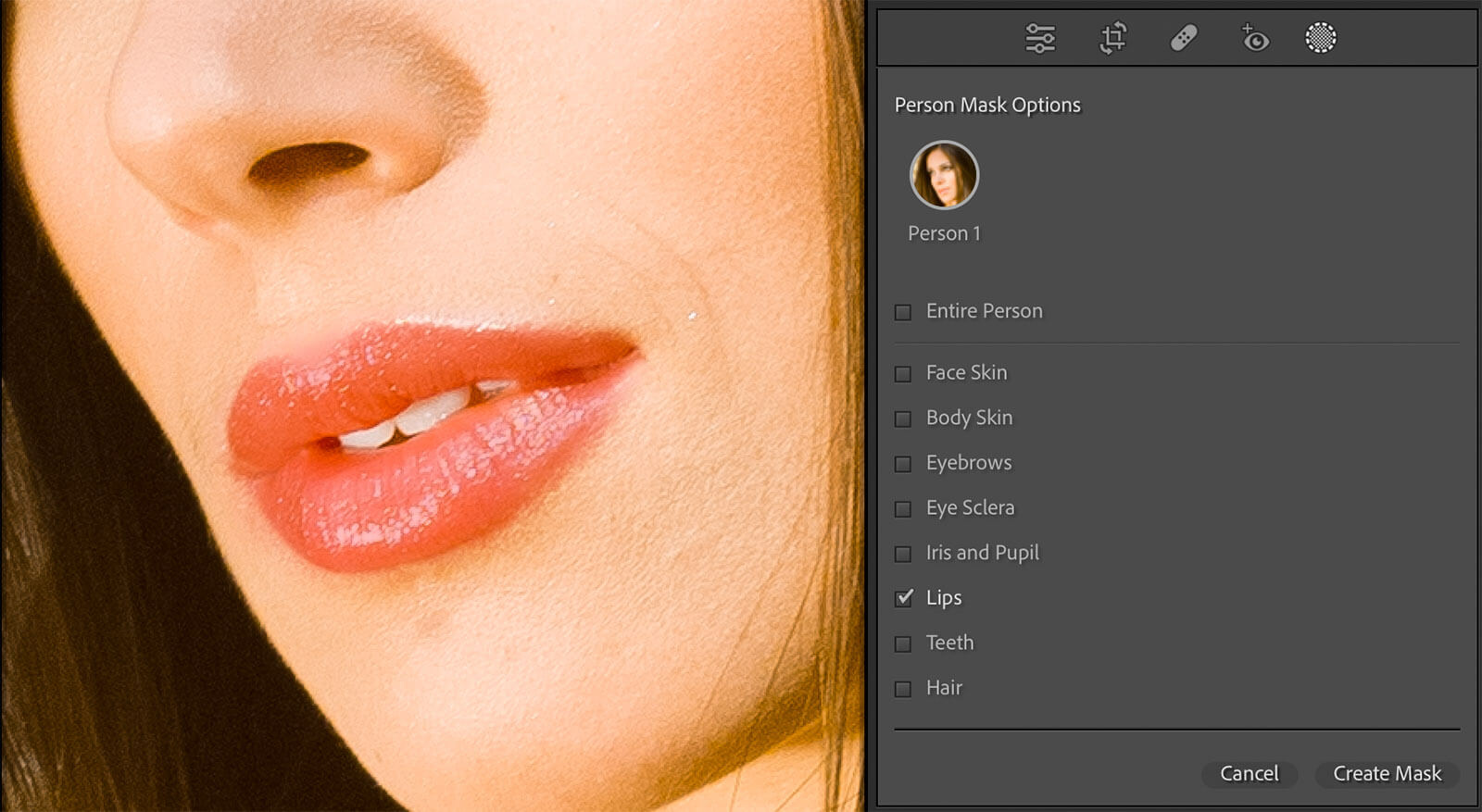
Task: Choose the Healing bandage tool
Action: pyautogui.click(x=1184, y=38)
